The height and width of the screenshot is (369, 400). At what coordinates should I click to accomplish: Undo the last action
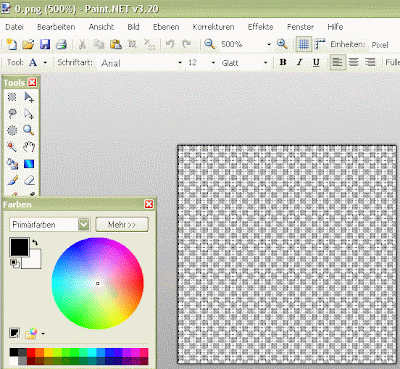(x=170, y=44)
